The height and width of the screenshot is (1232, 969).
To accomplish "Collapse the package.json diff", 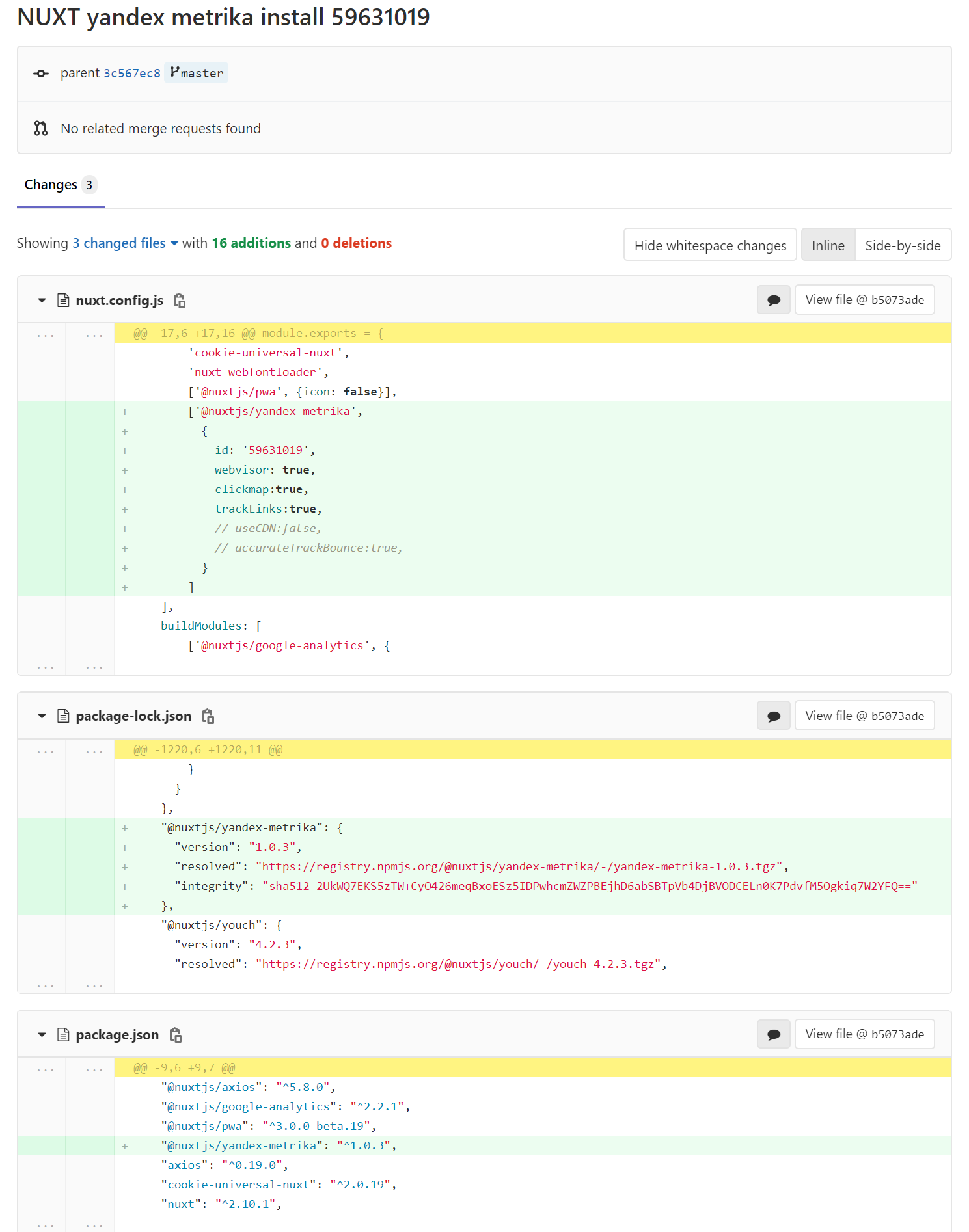I will (x=42, y=1035).
